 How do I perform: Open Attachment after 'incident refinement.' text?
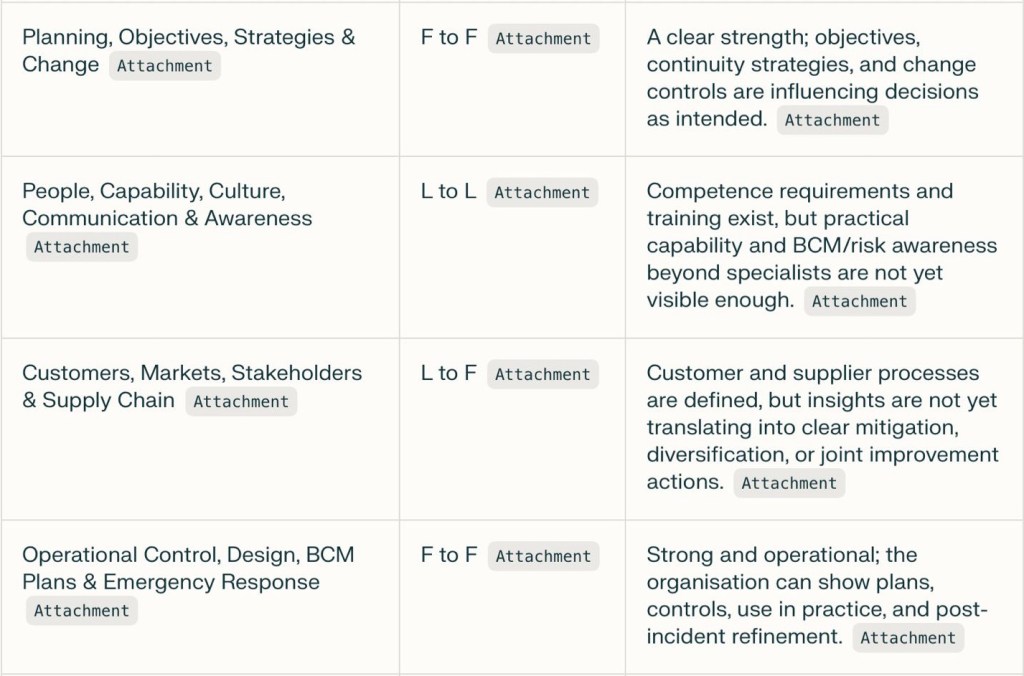coord(908,638)
